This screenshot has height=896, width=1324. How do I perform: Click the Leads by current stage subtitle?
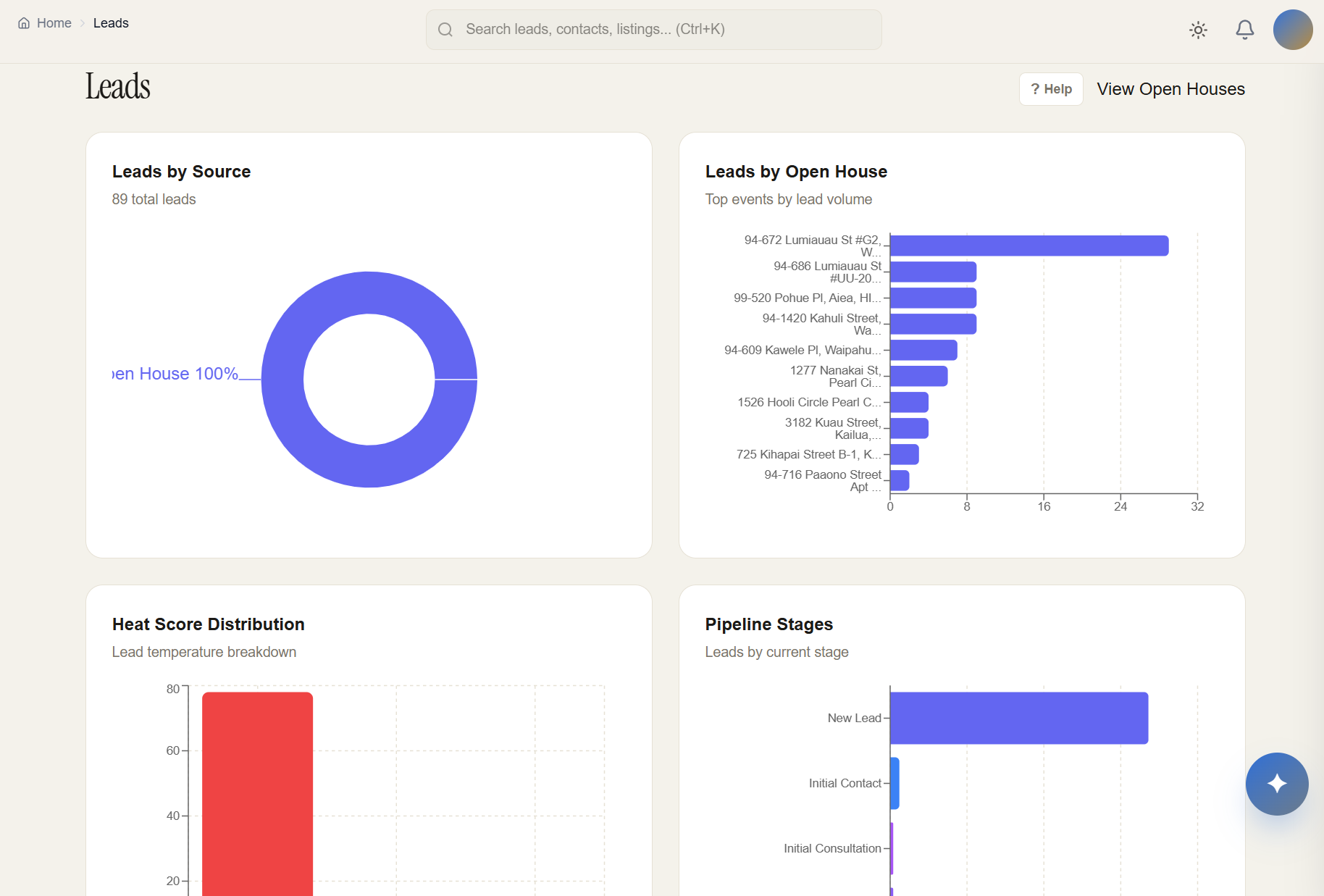click(x=776, y=652)
